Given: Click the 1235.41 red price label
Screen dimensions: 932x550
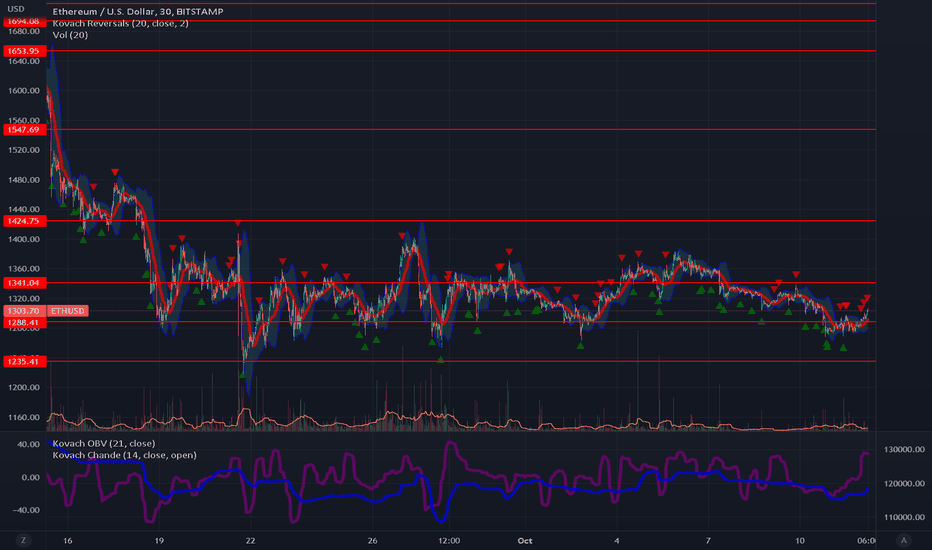Looking at the screenshot, I should (24, 362).
